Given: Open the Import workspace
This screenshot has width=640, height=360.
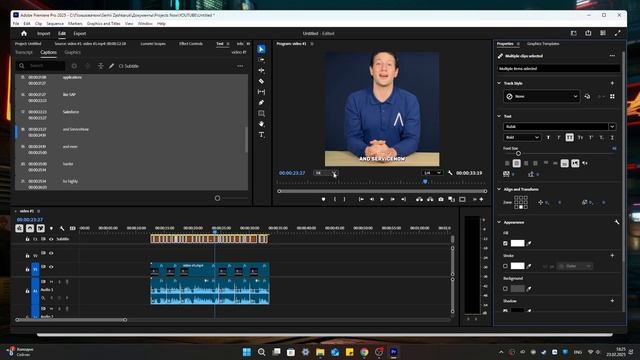Looking at the screenshot, I should tap(43, 33).
